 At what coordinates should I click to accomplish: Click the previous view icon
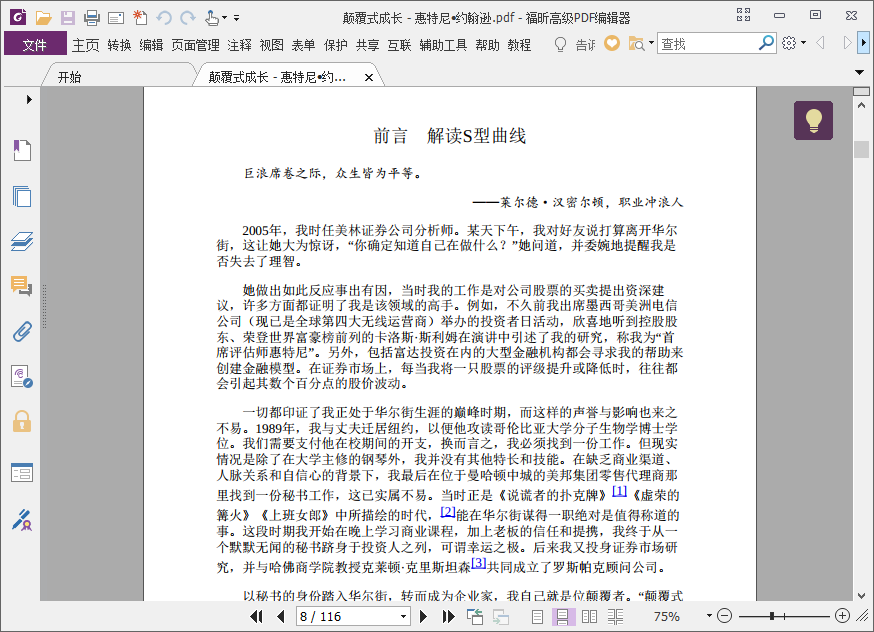pos(475,616)
